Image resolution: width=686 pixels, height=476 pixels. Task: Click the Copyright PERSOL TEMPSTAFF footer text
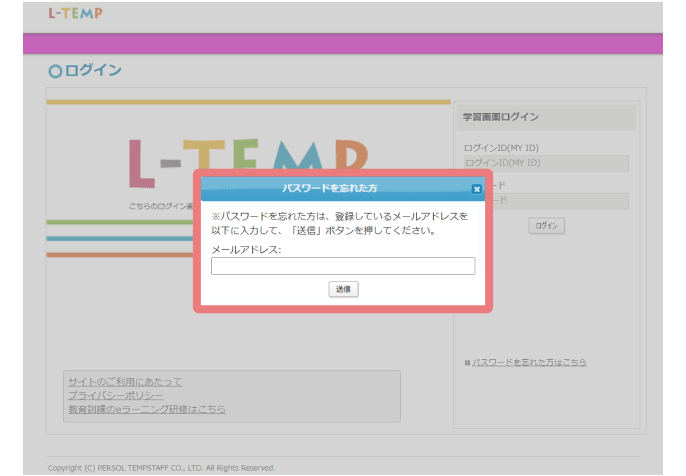pyautogui.click(x=161, y=468)
